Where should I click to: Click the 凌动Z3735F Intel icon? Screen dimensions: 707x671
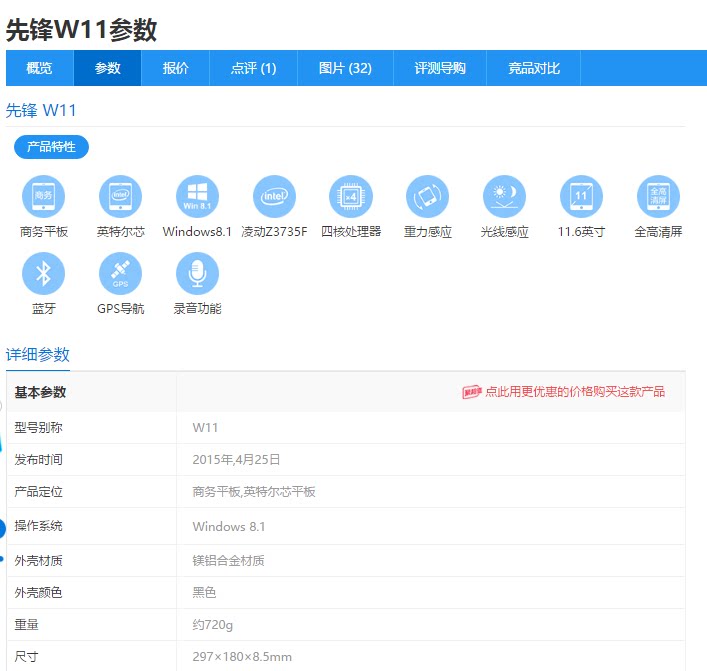[274, 197]
